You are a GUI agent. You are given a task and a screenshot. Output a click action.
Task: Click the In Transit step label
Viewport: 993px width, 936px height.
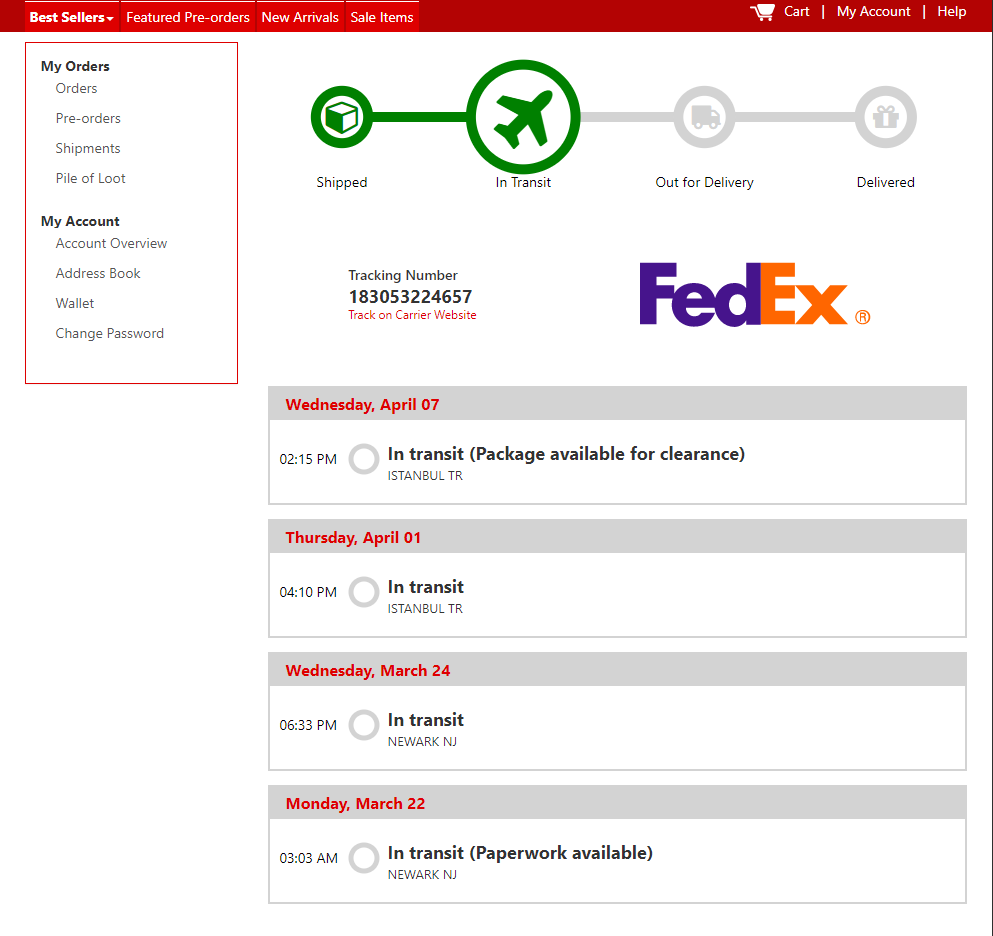523,182
